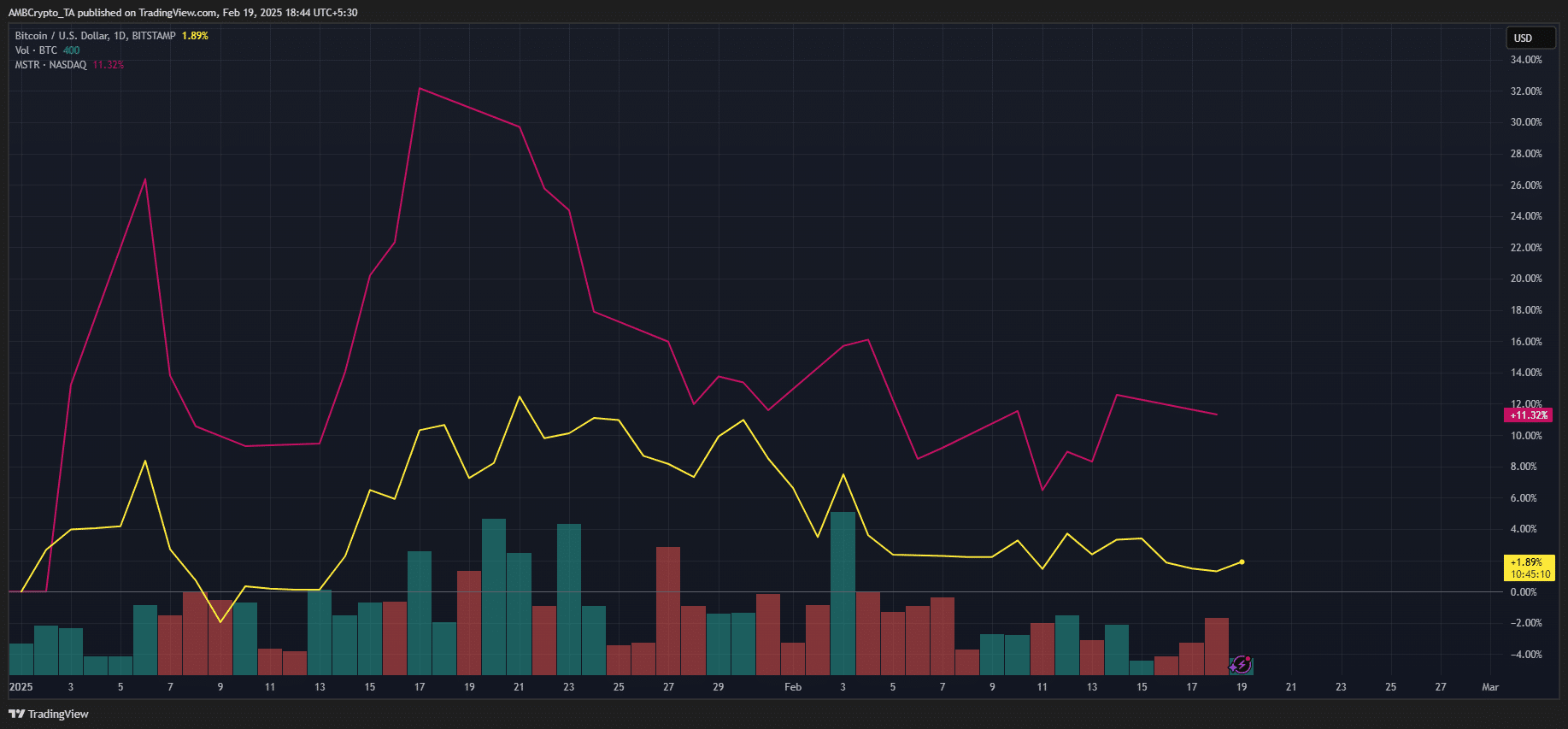Click the yellow 1.89% value in legend

(195, 36)
